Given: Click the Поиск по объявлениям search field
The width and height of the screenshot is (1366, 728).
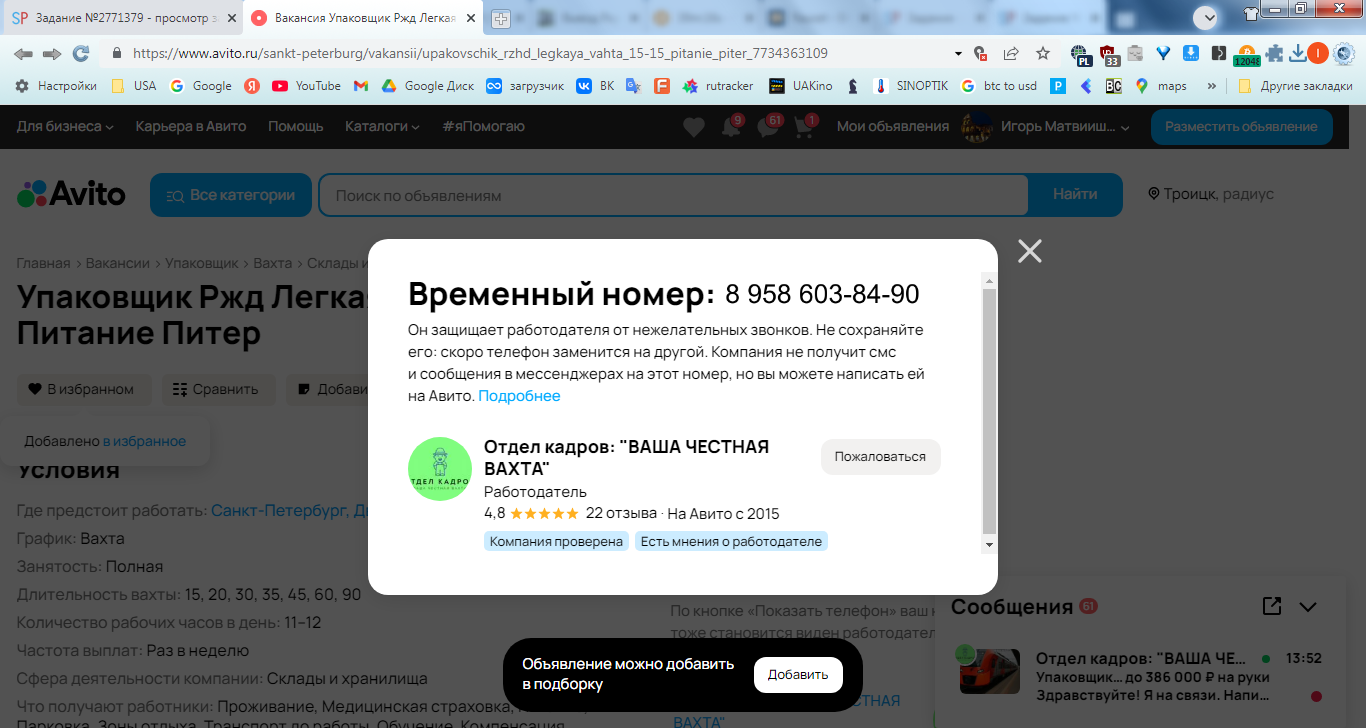Looking at the screenshot, I should 673,195.
